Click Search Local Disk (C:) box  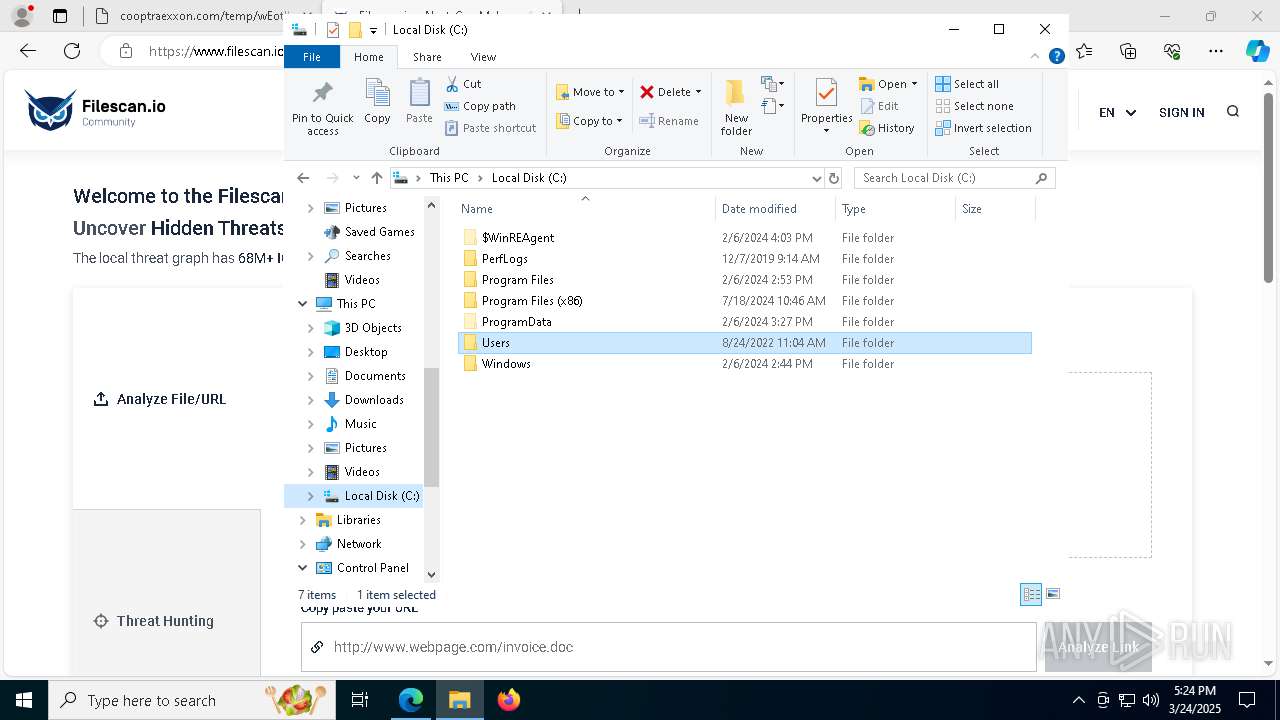(x=954, y=178)
